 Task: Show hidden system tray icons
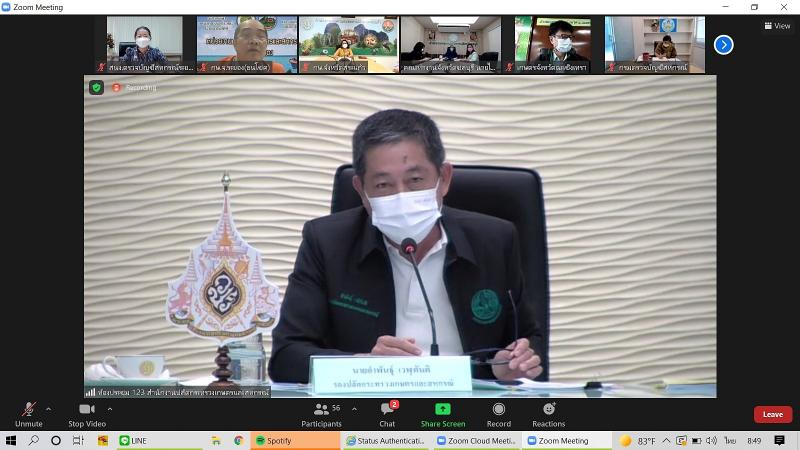(x=666, y=441)
